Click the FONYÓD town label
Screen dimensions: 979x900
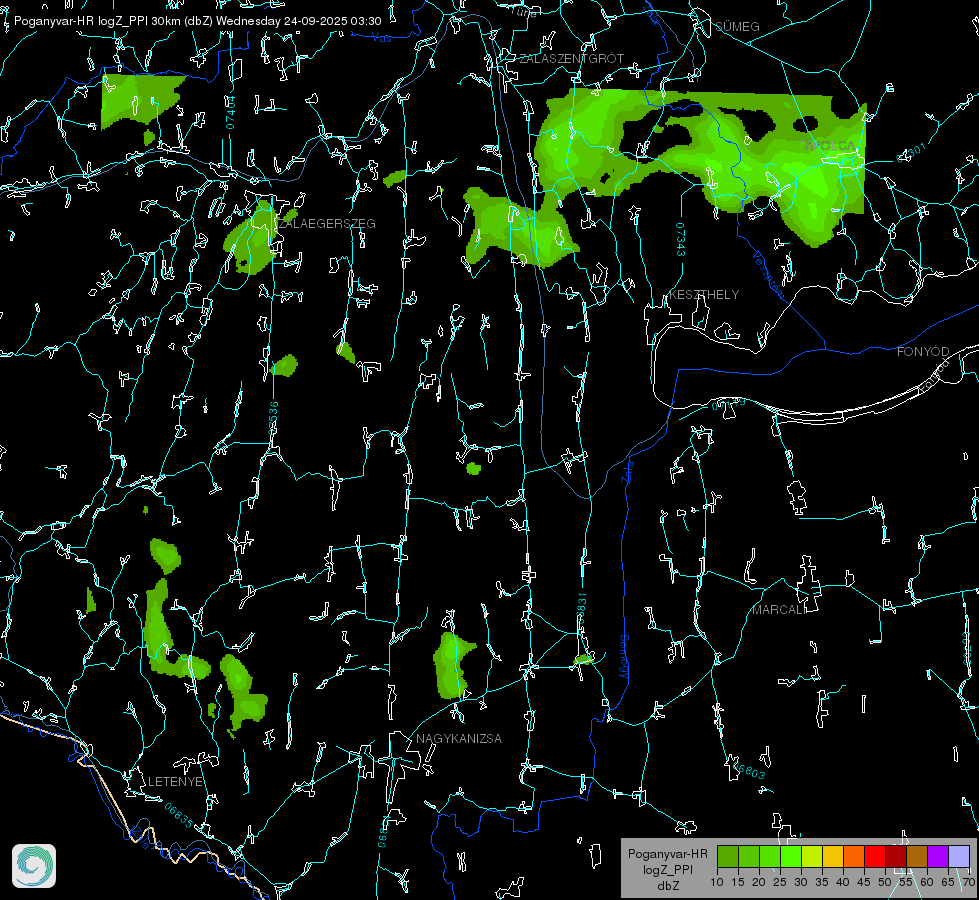pos(923,352)
